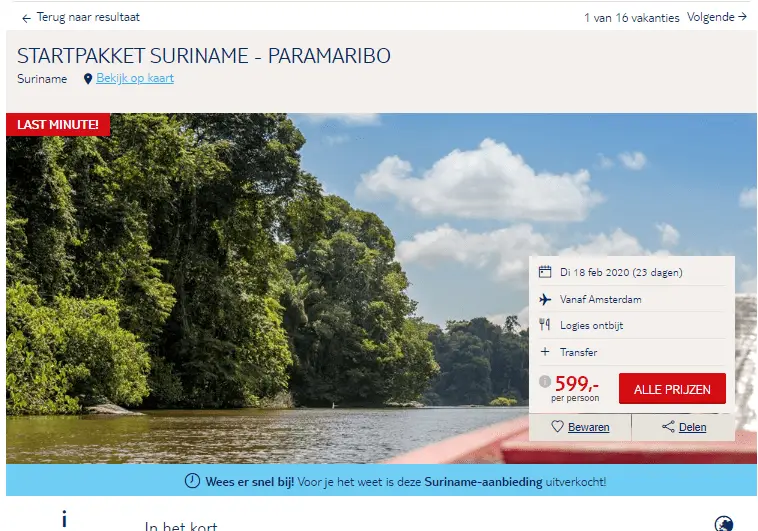Click the plus icon beside Transfer
The width and height of the screenshot is (758, 531).
click(545, 352)
